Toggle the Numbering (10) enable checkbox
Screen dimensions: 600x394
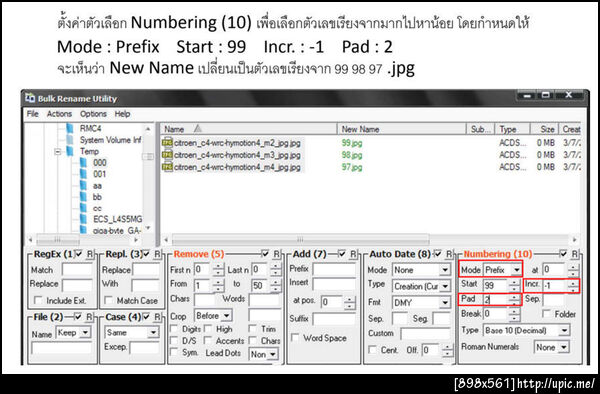563,254
